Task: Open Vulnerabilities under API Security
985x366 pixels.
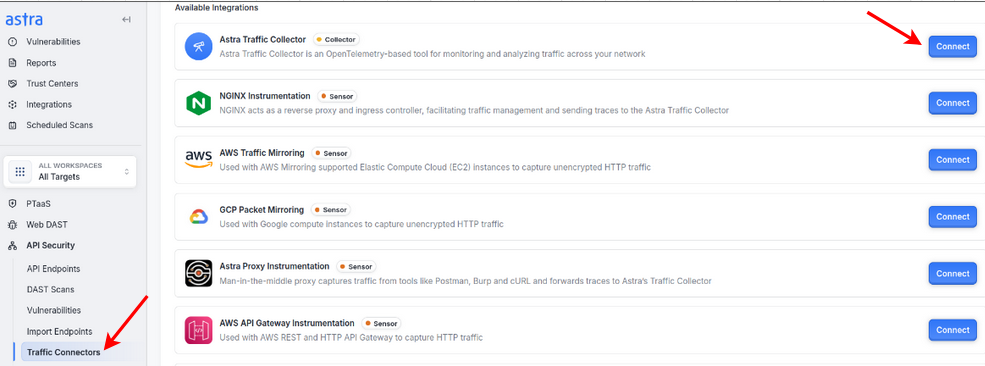Action: point(54,310)
